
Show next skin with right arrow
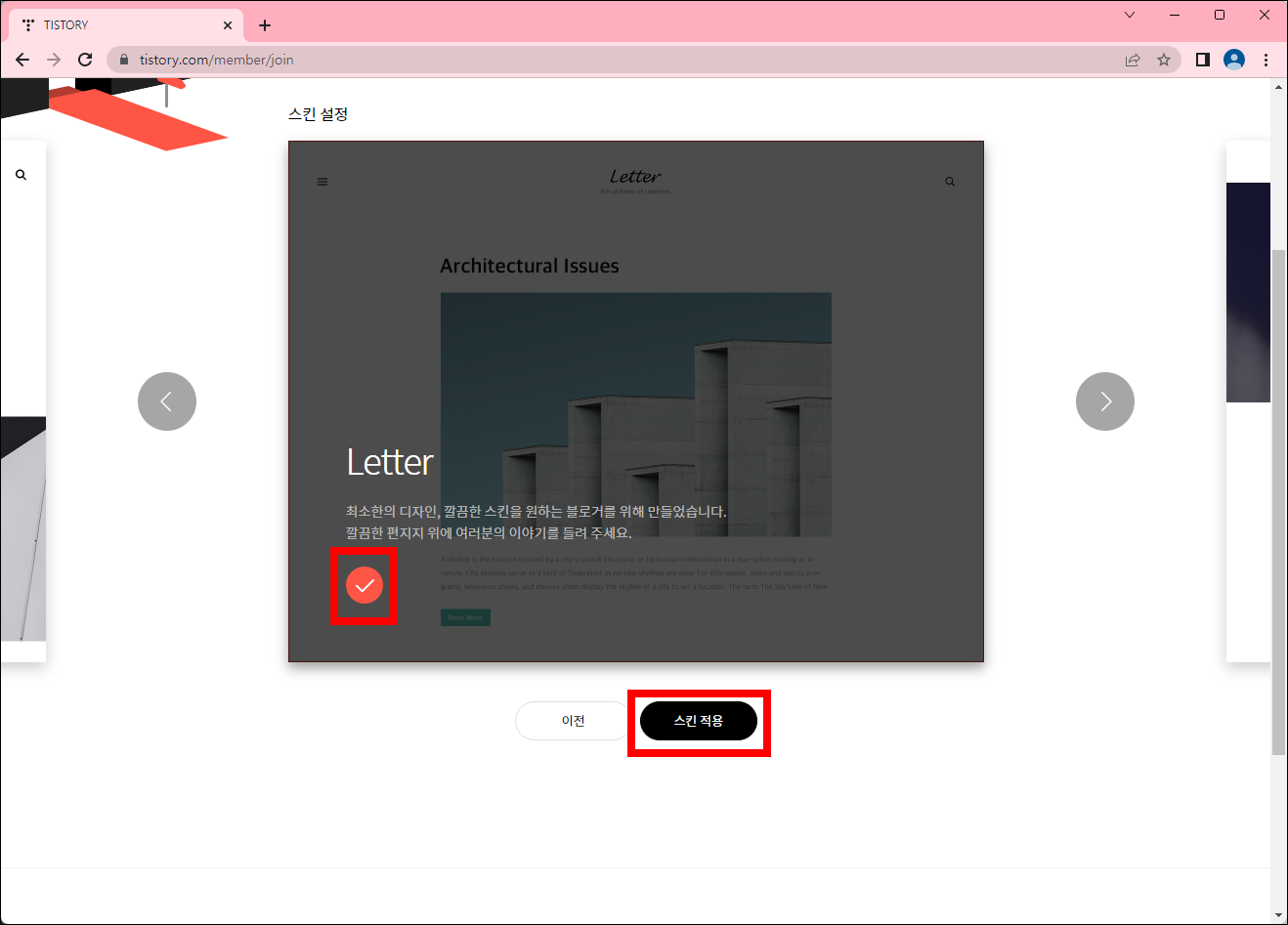click(x=1105, y=401)
